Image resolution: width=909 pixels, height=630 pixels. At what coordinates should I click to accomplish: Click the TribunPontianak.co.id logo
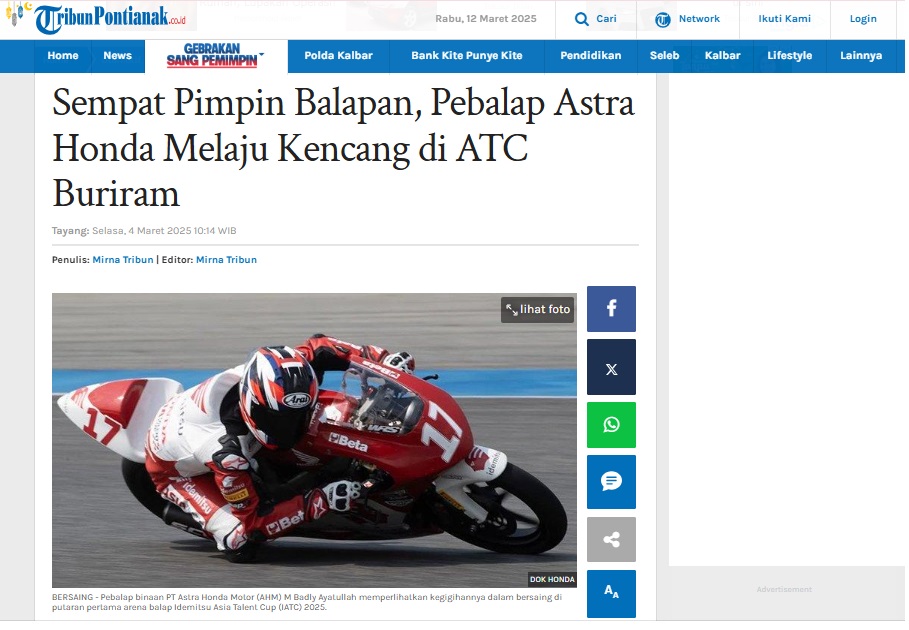point(110,18)
